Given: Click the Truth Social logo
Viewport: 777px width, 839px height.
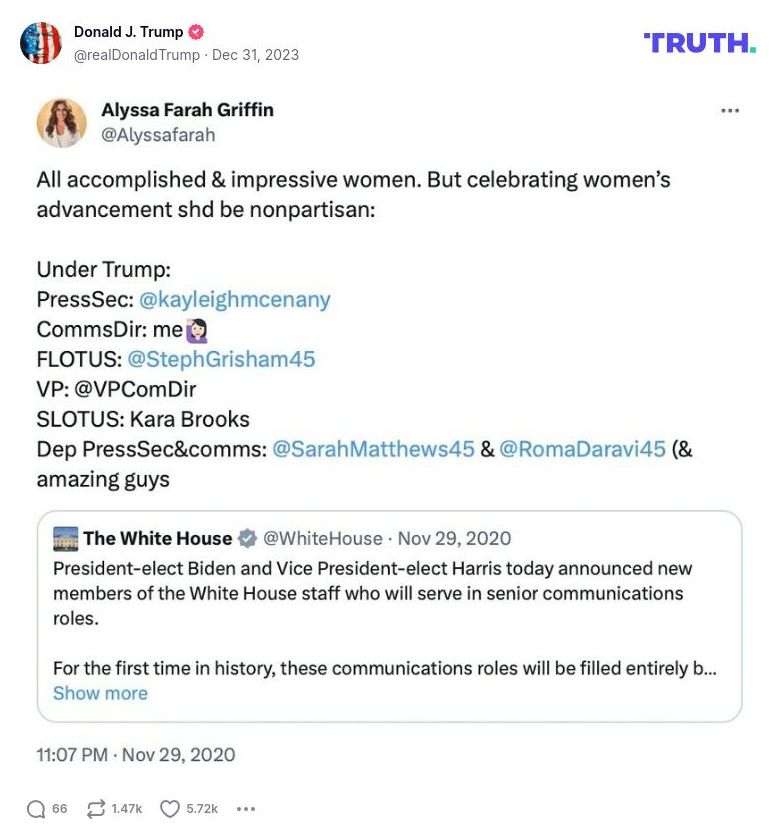Looking at the screenshot, I should [699, 42].
